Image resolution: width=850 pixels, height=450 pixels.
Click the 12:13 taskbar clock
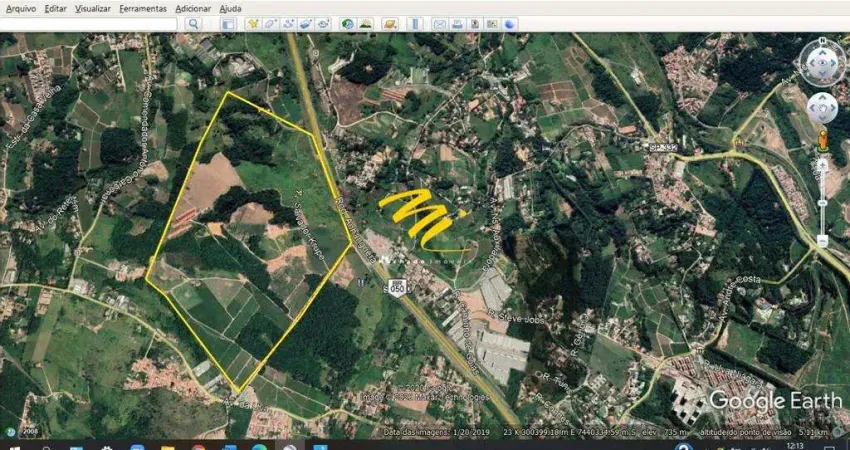tap(794, 446)
